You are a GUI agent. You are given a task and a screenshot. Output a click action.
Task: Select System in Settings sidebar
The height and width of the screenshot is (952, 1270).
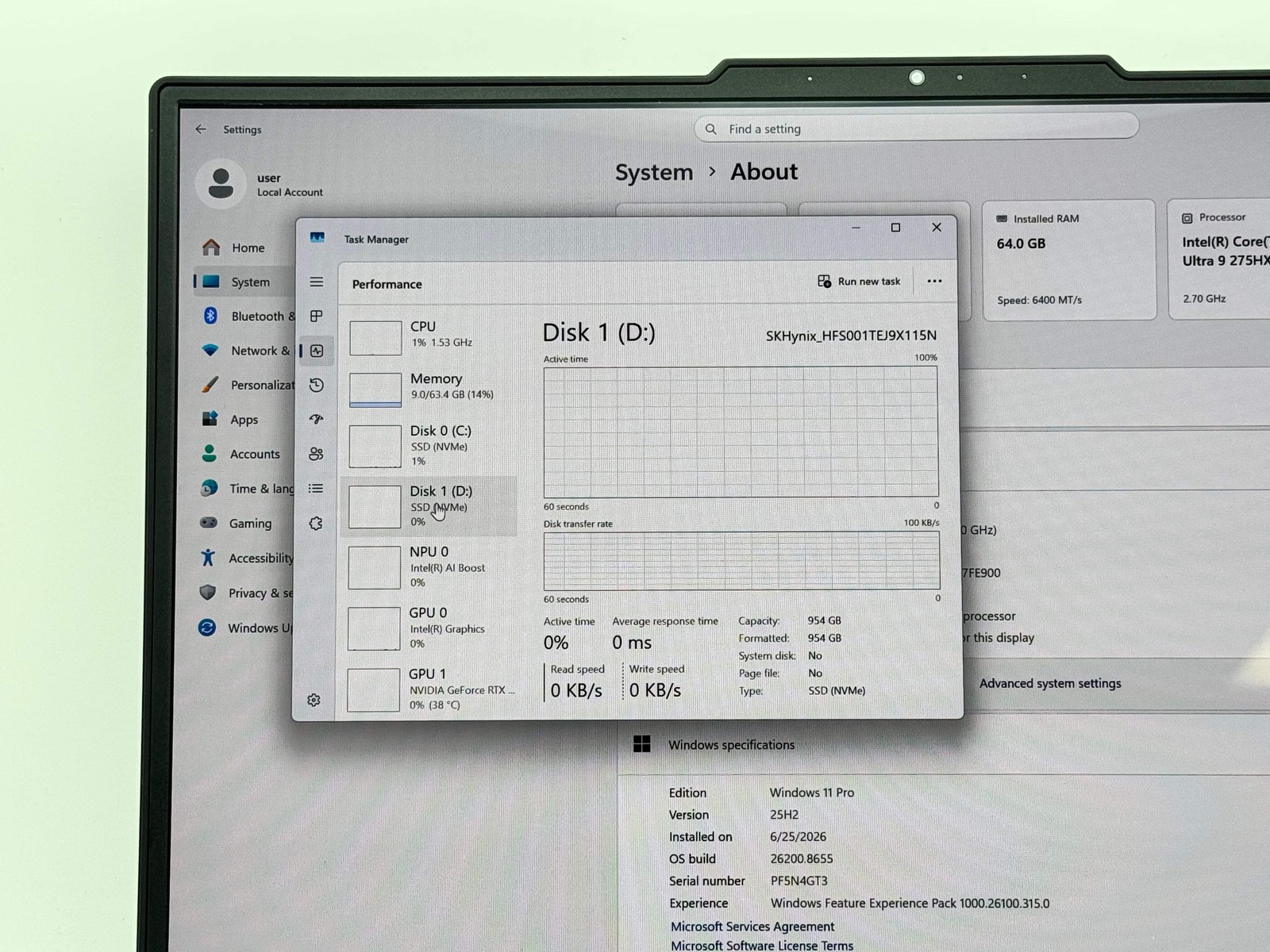[244, 282]
